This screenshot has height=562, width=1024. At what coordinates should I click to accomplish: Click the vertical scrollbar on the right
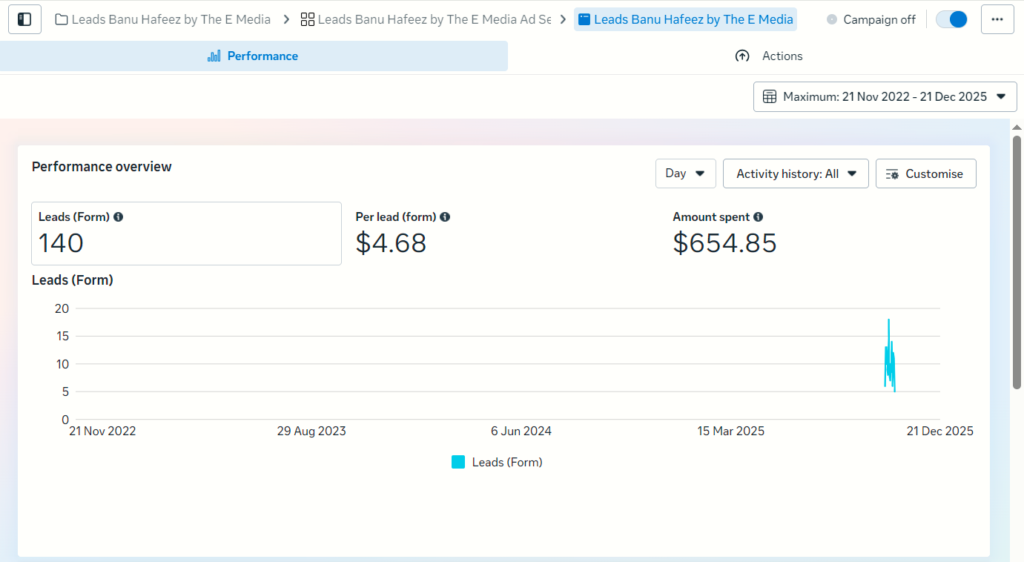click(x=1017, y=260)
